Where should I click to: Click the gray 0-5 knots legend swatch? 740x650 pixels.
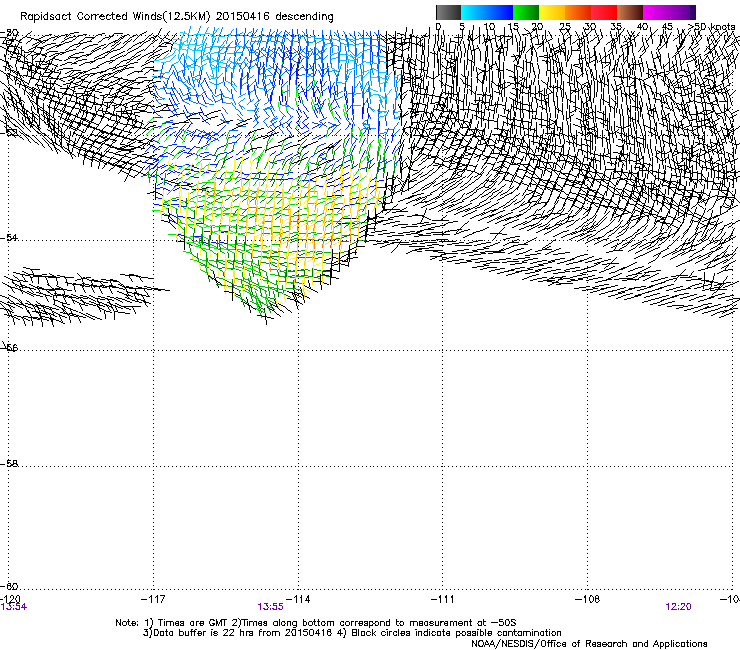pos(448,12)
